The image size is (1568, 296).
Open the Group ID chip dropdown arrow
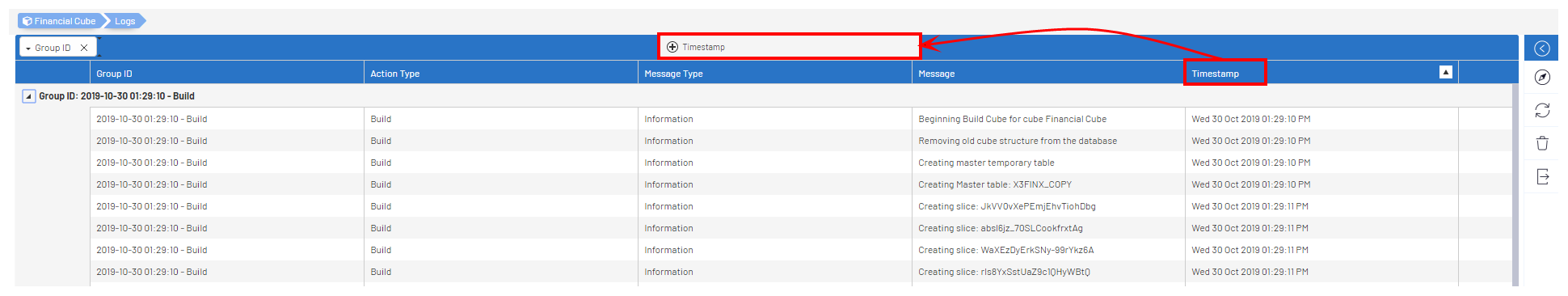point(28,49)
